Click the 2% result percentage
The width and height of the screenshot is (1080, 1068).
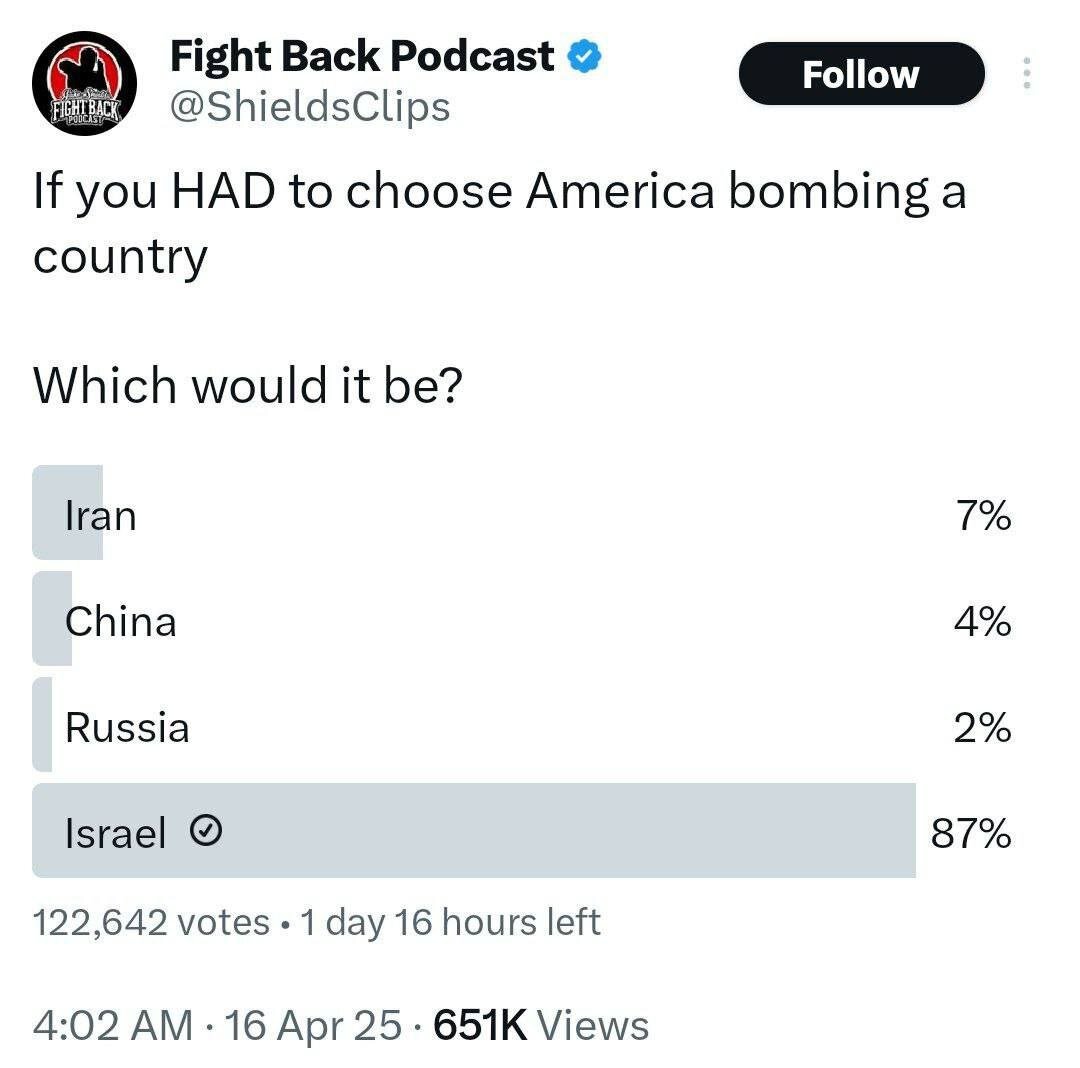(x=981, y=728)
